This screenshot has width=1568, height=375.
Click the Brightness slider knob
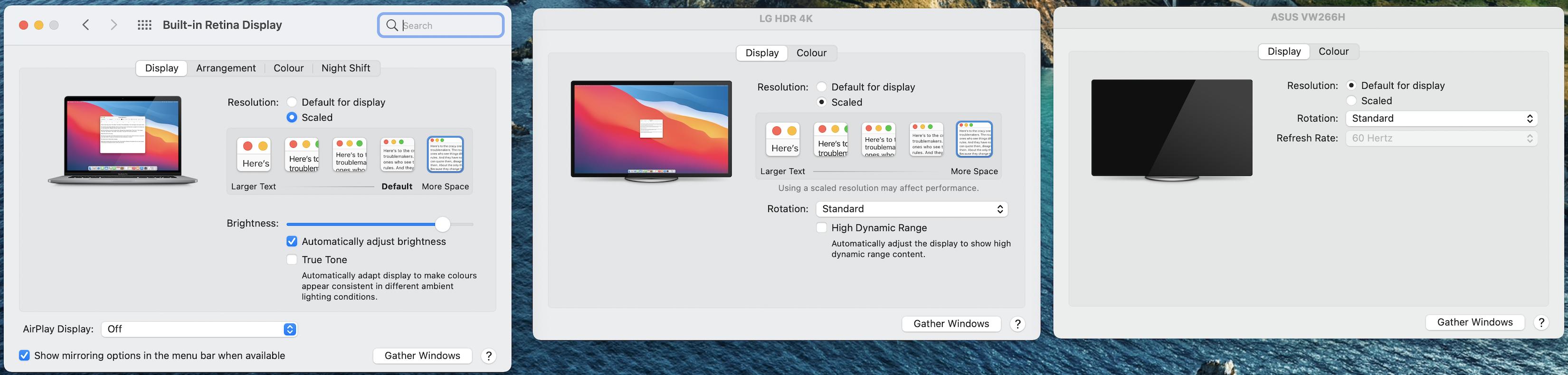[443, 224]
